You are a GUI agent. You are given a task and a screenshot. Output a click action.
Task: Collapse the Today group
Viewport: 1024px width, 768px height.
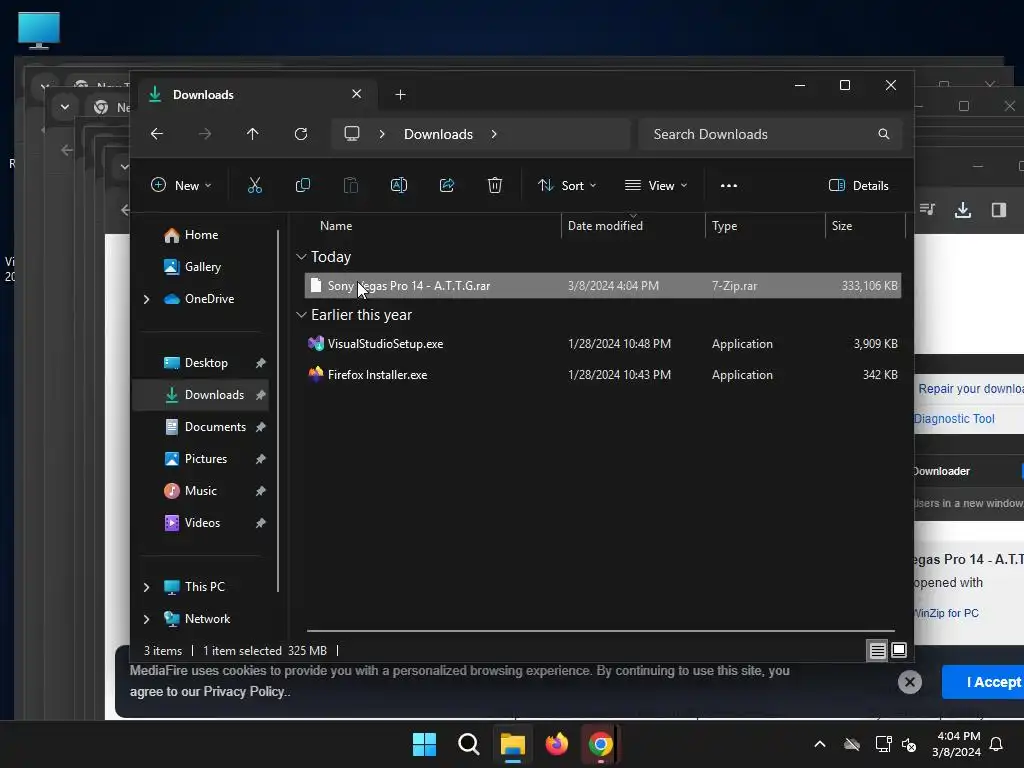coord(301,257)
